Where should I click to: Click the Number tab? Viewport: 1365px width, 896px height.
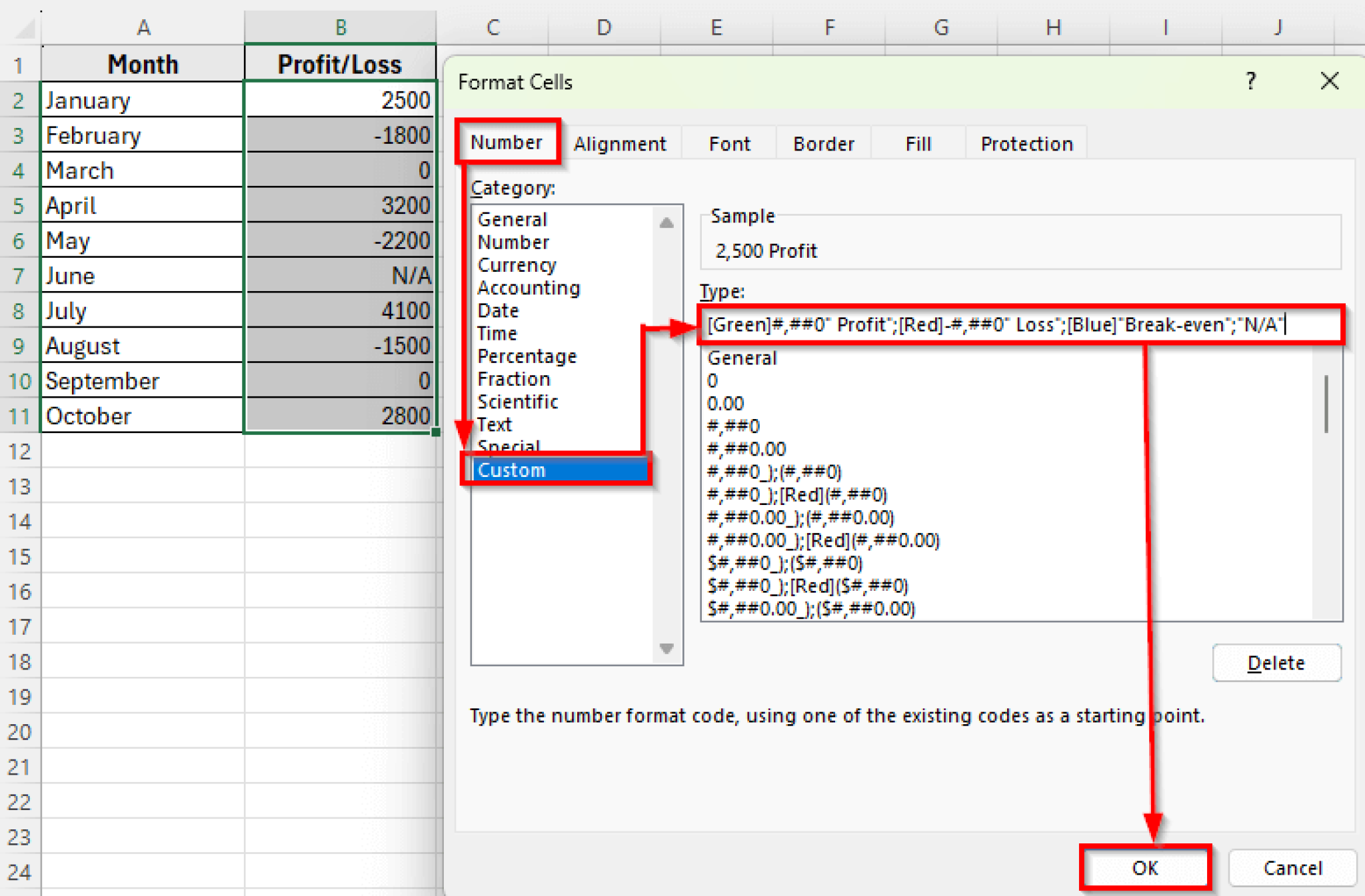pos(507,141)
